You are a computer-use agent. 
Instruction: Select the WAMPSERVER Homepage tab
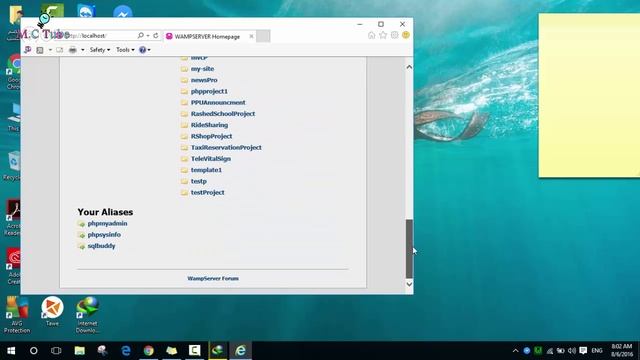(207, 37)
